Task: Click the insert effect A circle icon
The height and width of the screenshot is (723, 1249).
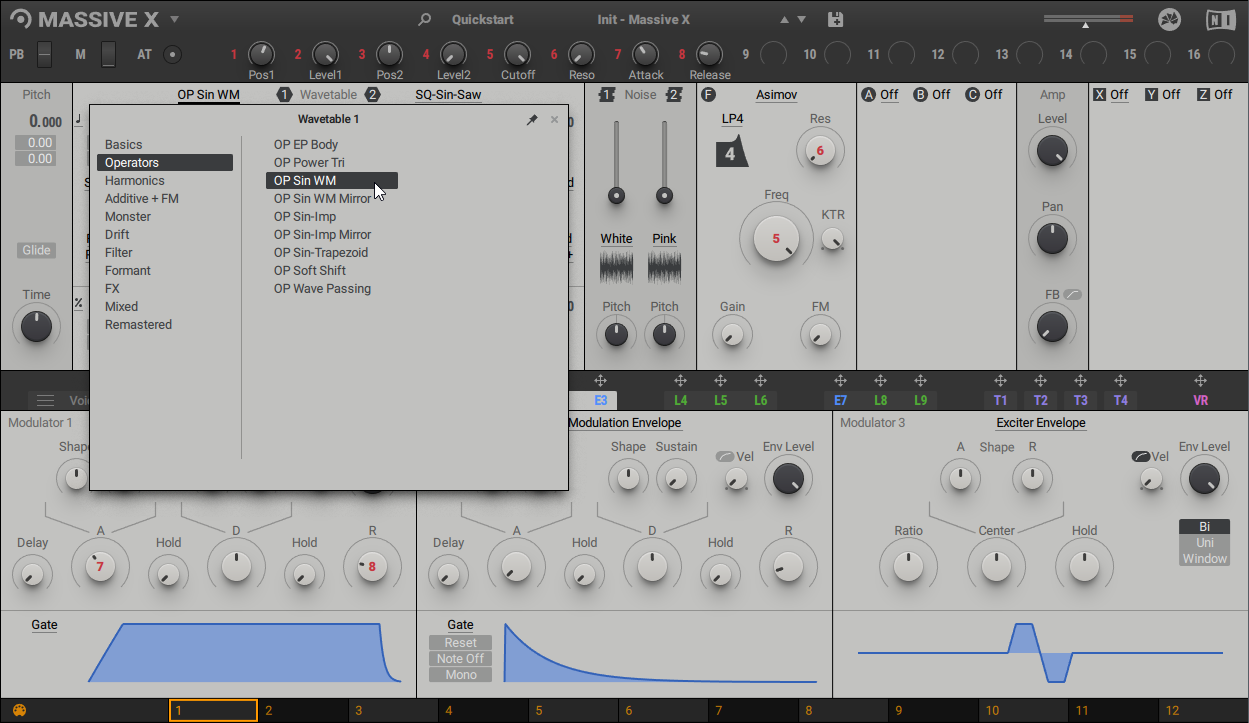Action: click(x=868, y=95)
